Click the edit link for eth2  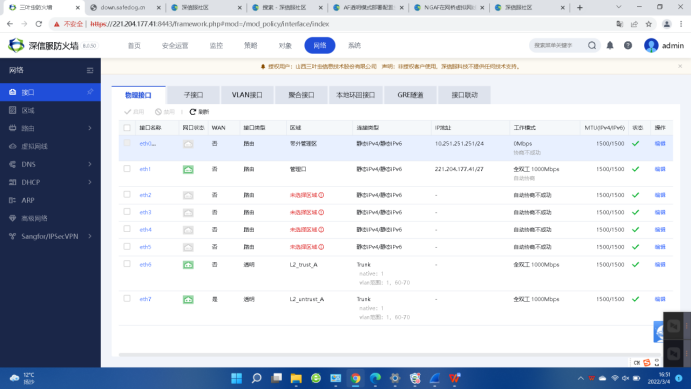tap(660, 195)
